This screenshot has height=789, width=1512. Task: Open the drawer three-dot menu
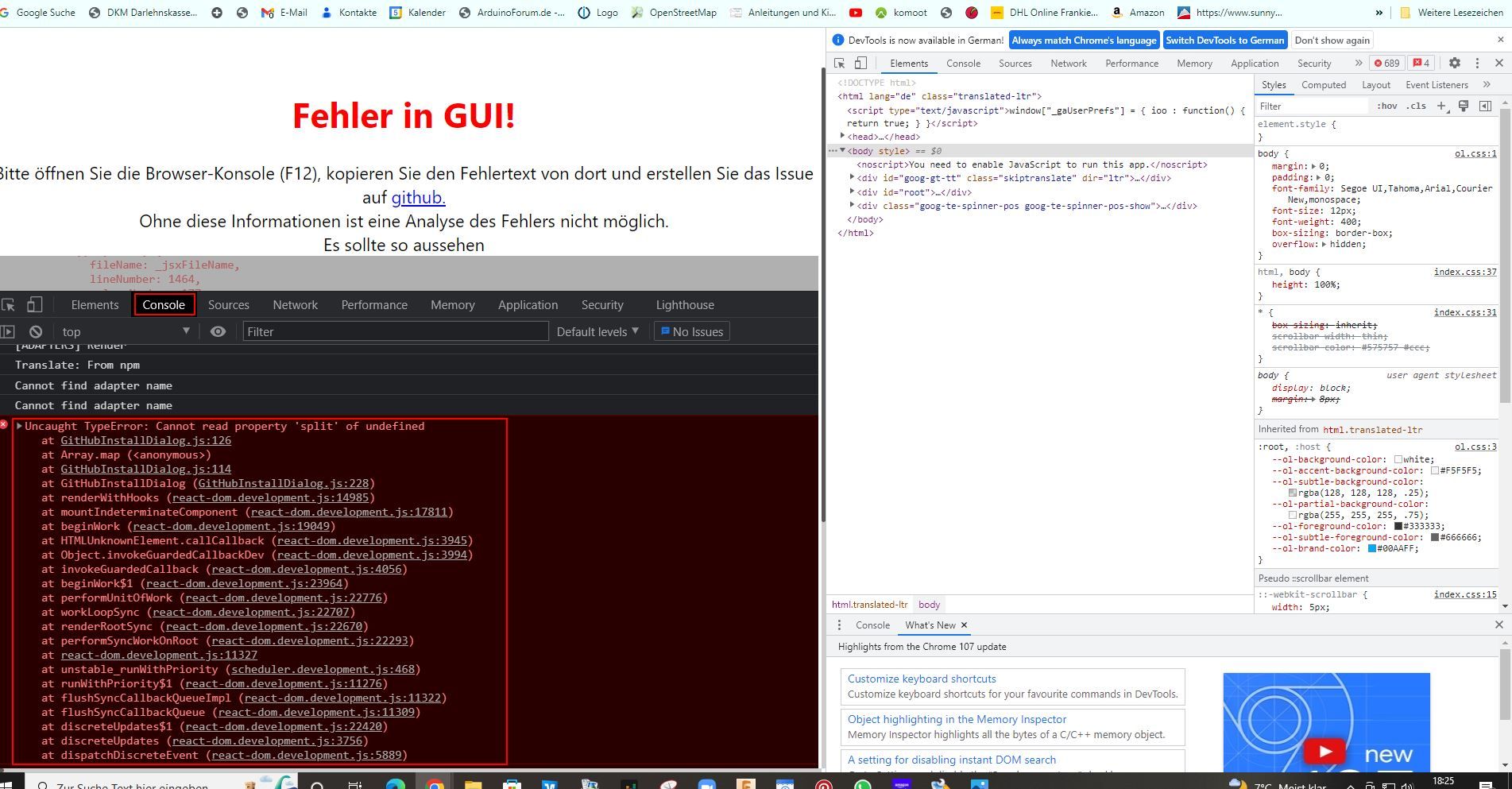click(839, 625)
